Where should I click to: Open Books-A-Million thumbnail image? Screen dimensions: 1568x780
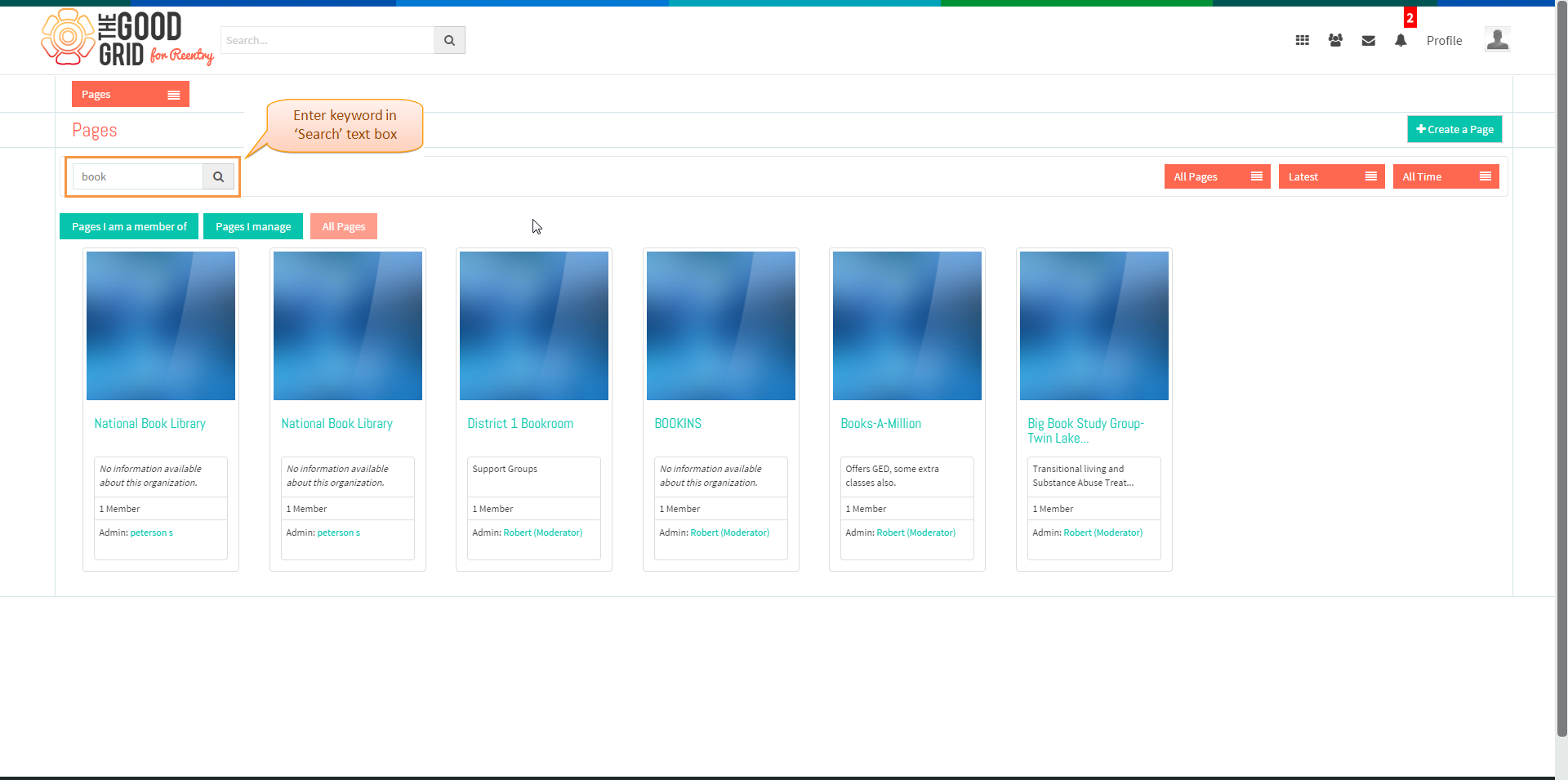pos(907,326)
